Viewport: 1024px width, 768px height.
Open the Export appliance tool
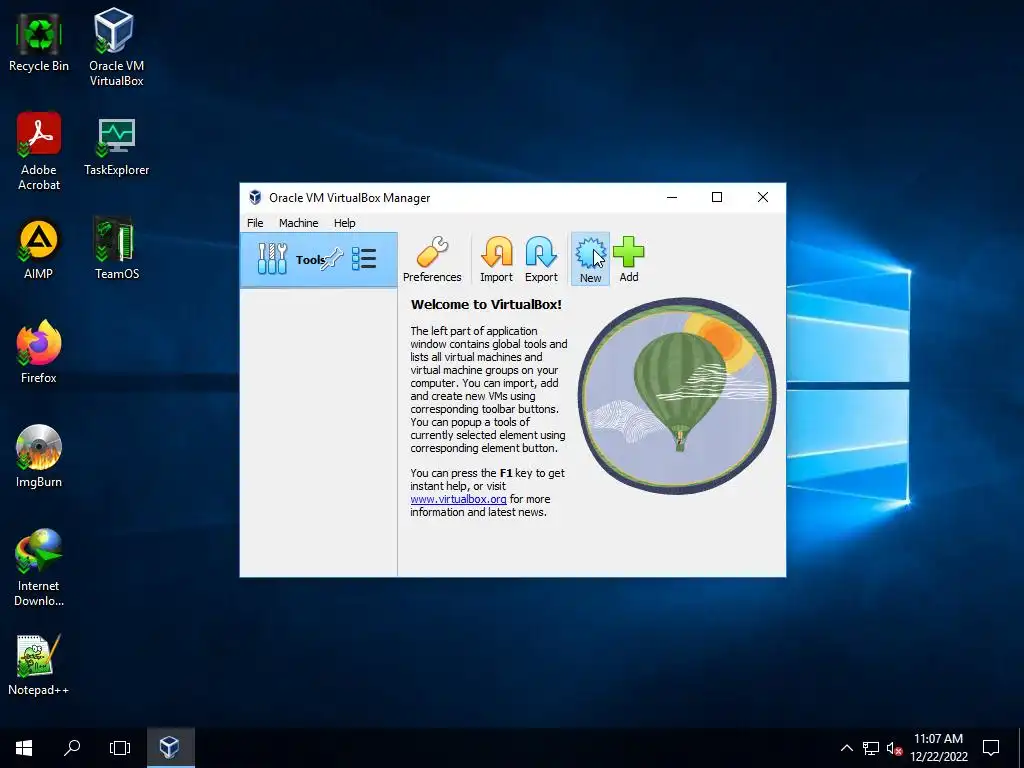[x=541, y=259]
